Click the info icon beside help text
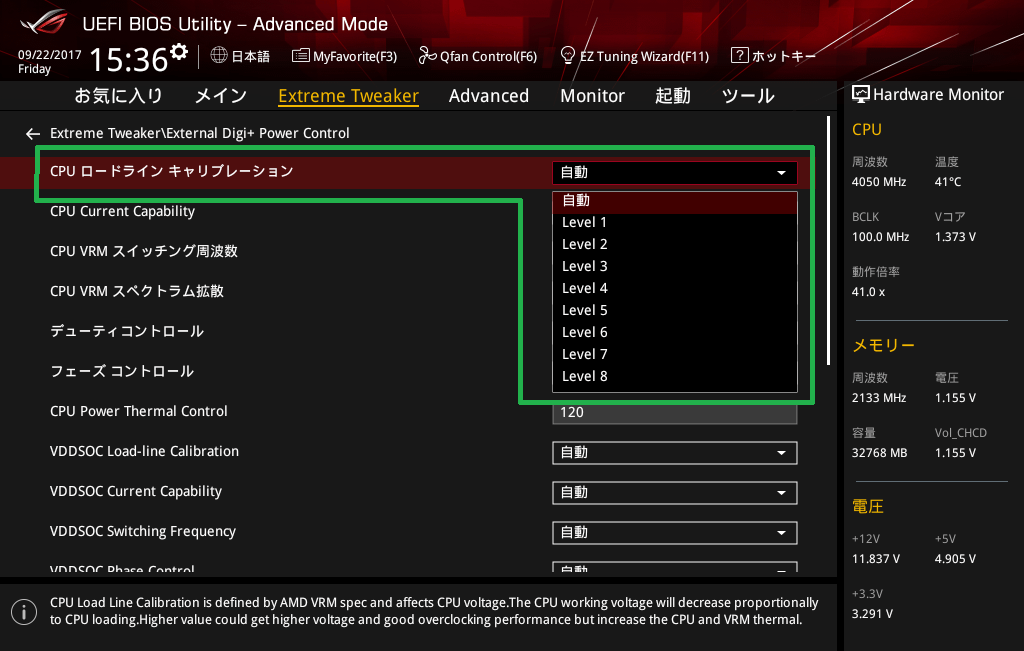1024x651 pixels. 24,612
